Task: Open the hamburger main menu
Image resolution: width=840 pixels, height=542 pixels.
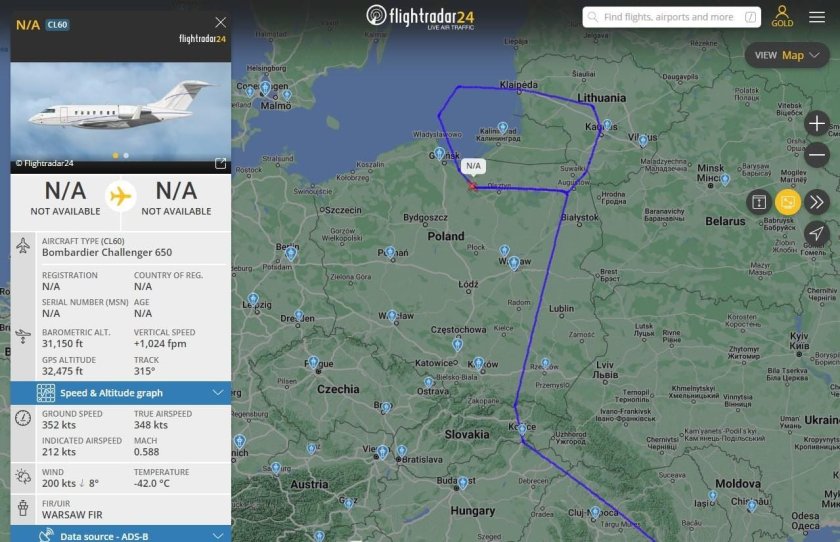Action: tap(817, 17)
